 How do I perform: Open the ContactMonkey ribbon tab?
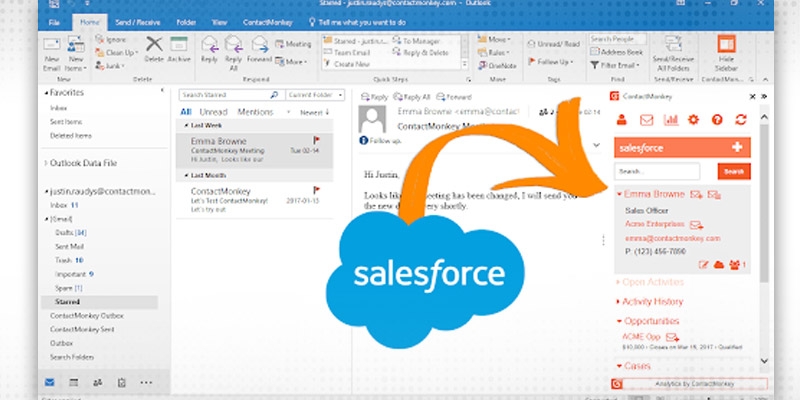tap(267, 22)
